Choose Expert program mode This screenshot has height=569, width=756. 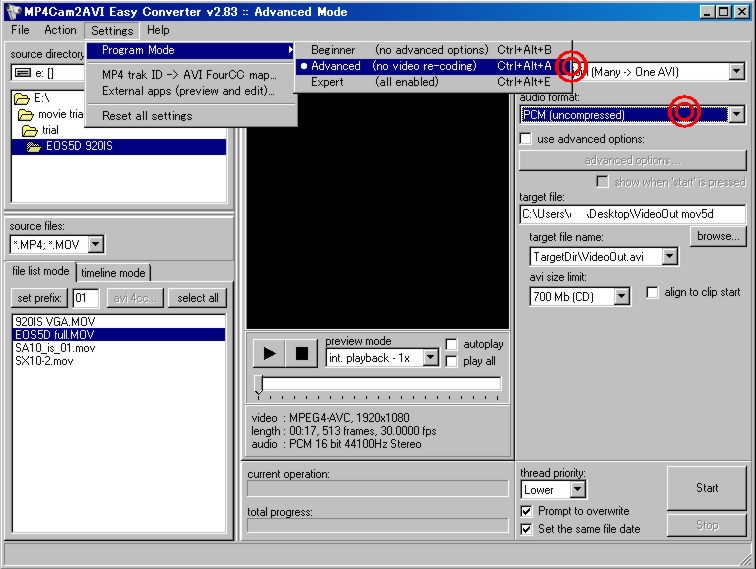(x=432, y=82)
